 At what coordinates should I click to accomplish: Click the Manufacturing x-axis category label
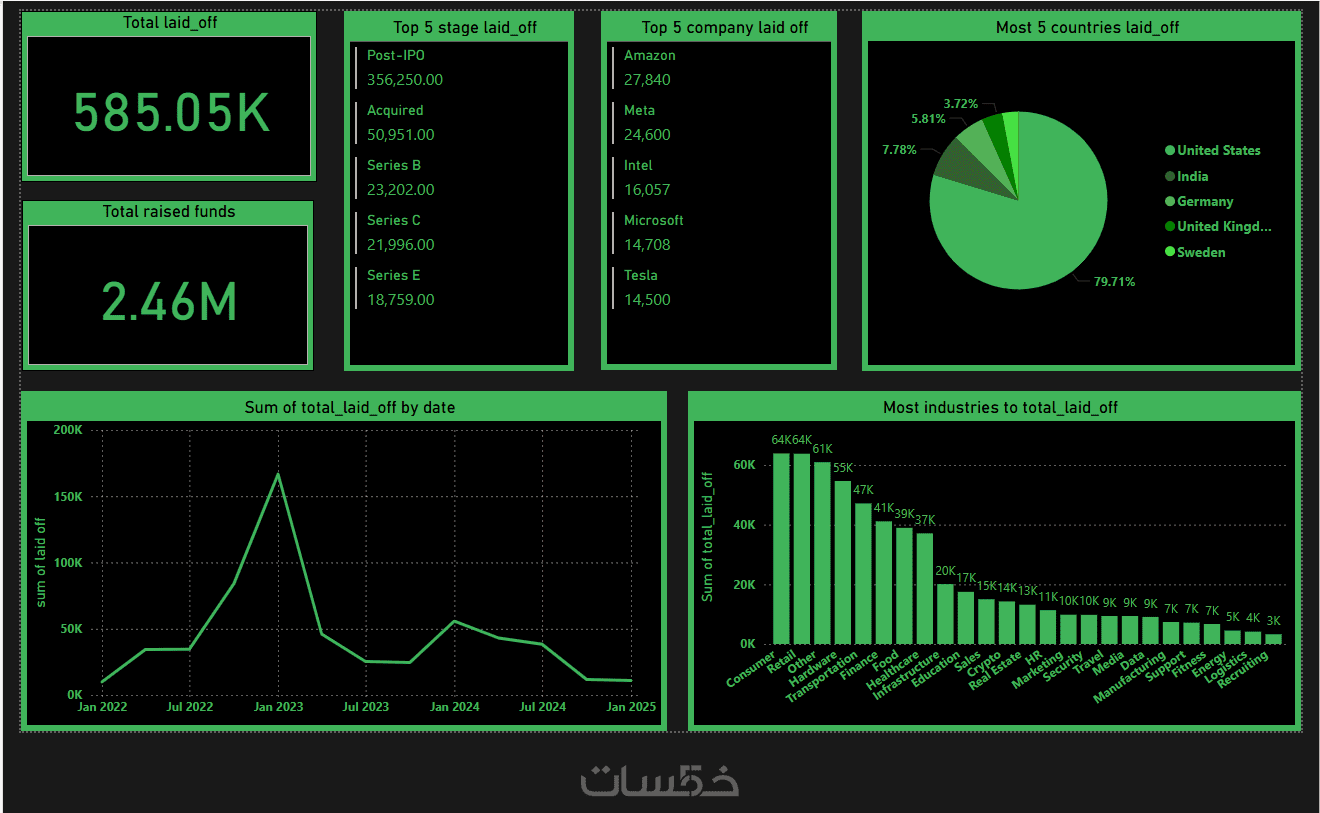point(1130,678)
